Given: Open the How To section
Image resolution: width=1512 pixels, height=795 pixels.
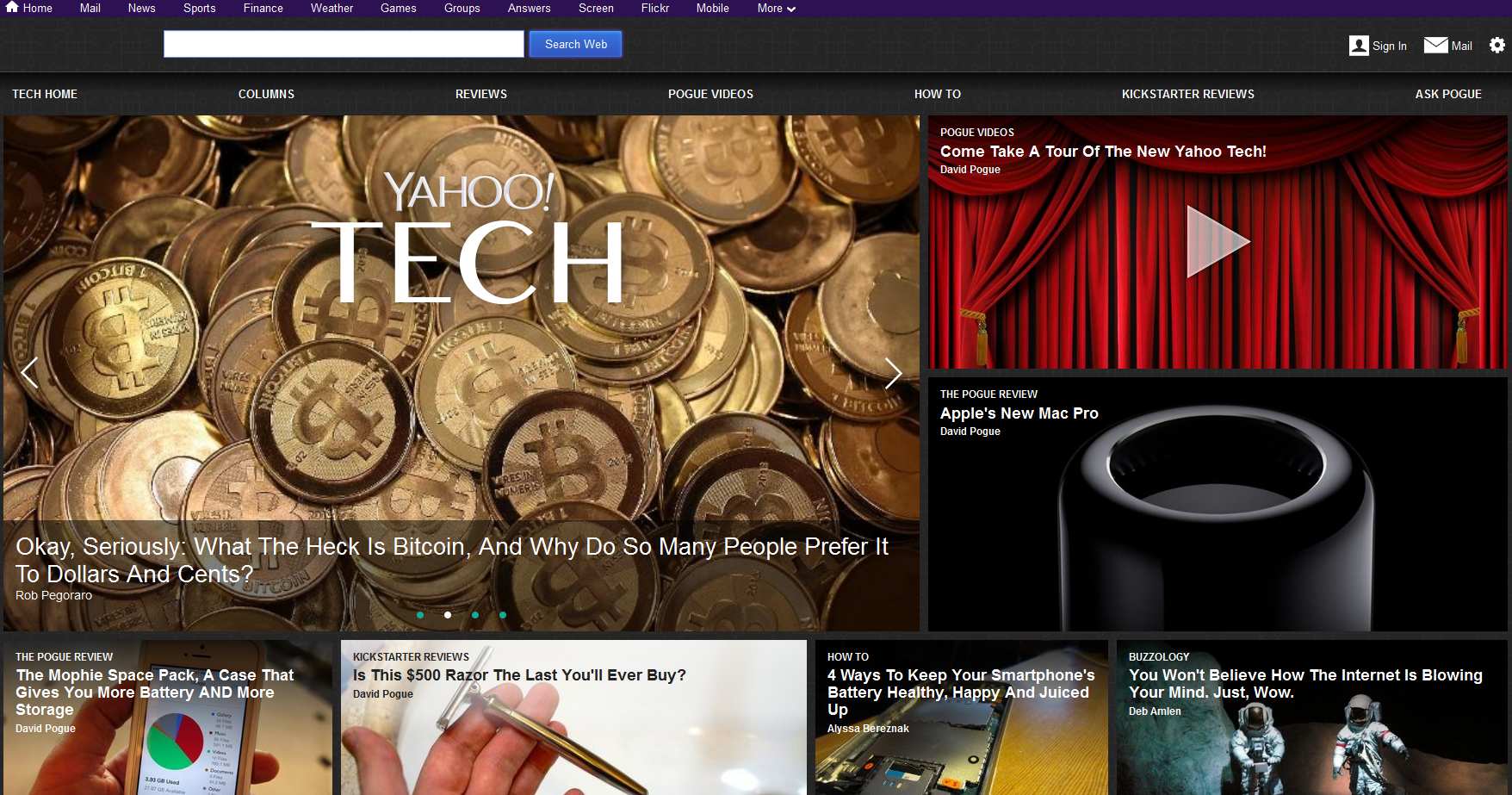Looking at the screenshot, I should 938,94.
